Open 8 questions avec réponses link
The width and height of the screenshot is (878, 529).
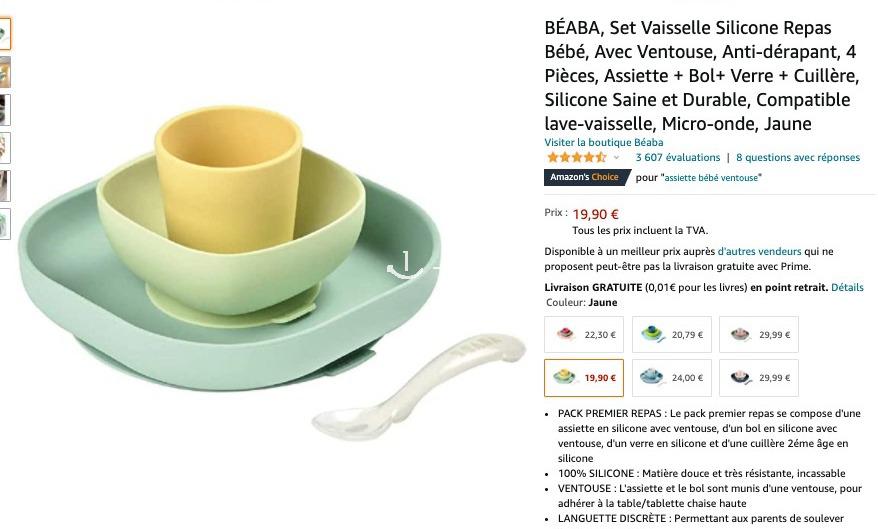point(798,157)
